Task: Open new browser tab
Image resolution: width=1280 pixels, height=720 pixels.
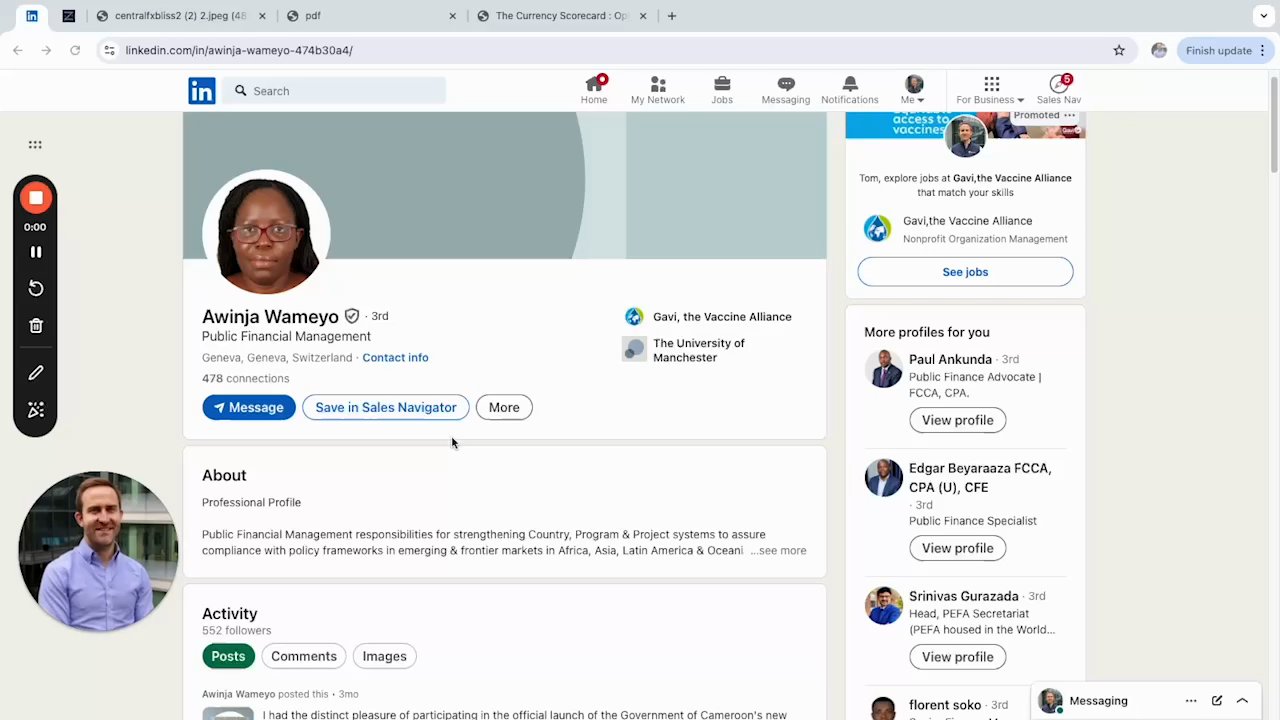Action: [672, 16]
